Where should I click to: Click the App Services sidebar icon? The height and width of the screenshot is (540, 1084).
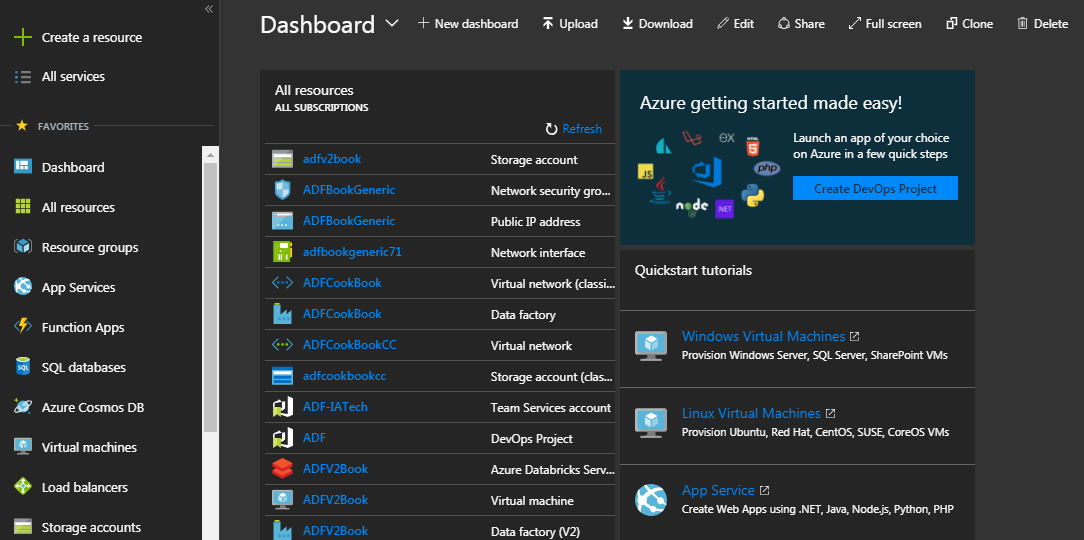pos(23,287)
